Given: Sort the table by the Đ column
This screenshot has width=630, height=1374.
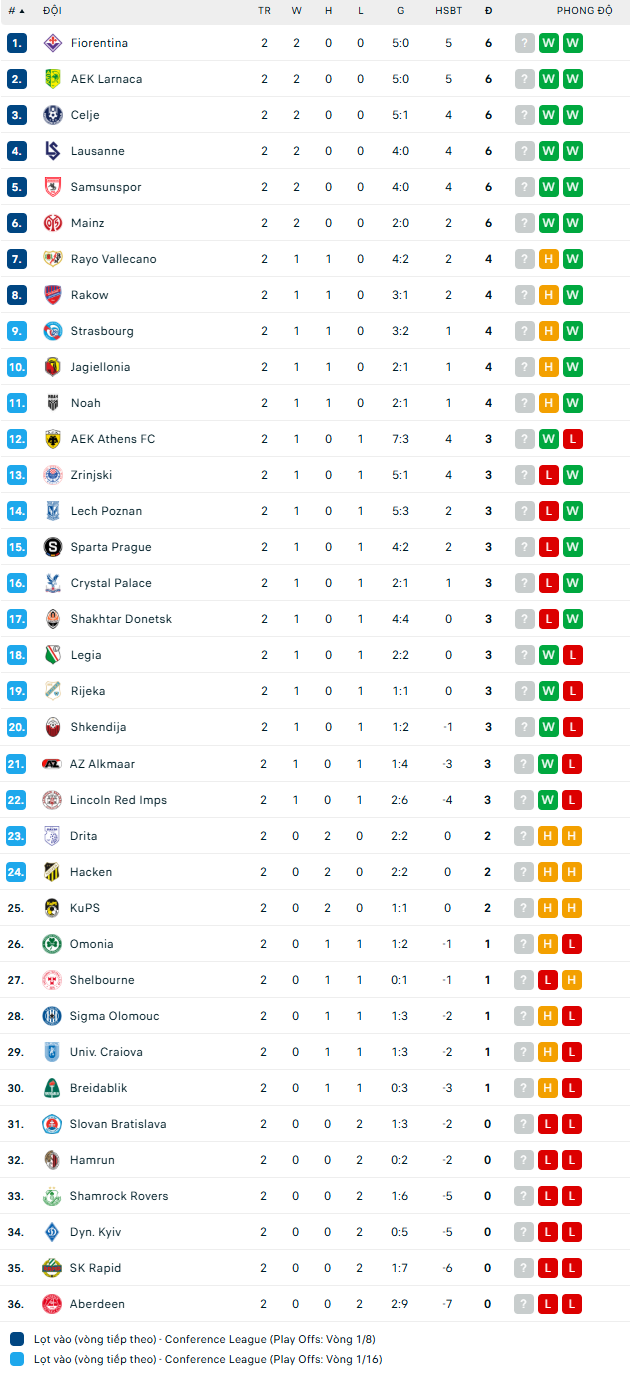Looking at the screenshot, I should point(487,11).
